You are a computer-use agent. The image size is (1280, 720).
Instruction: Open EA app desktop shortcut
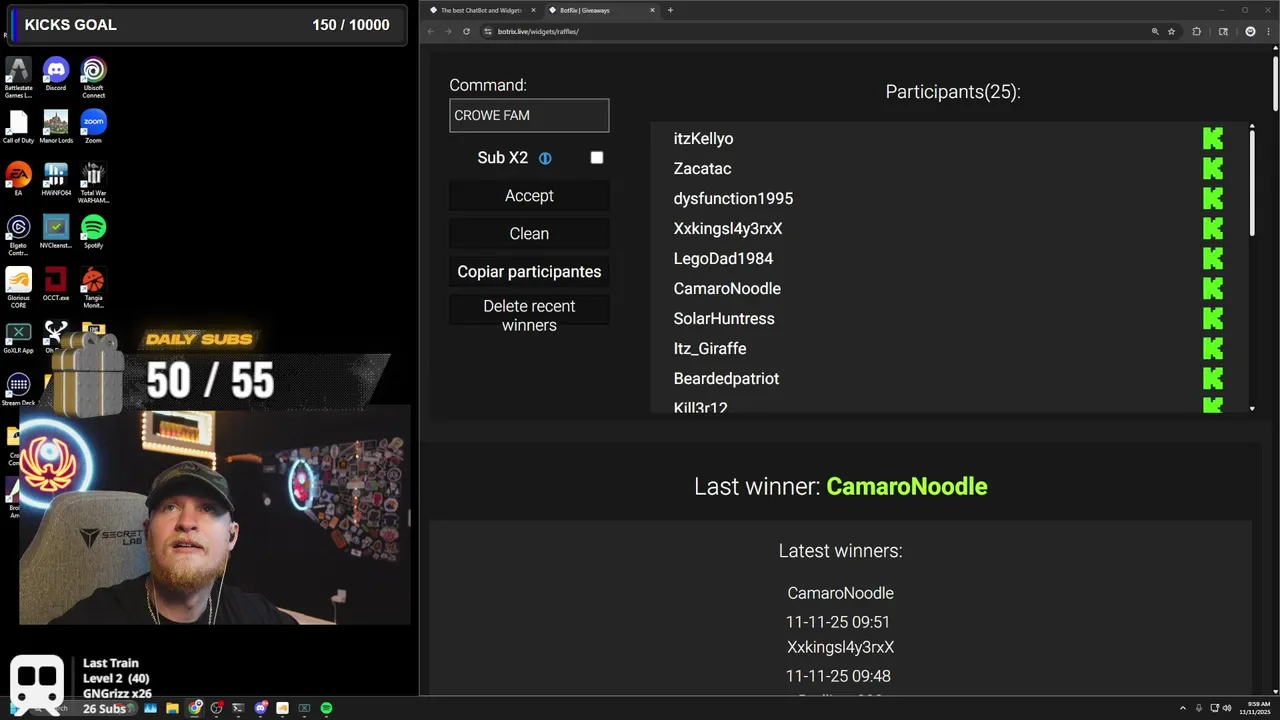click(18, 179)
